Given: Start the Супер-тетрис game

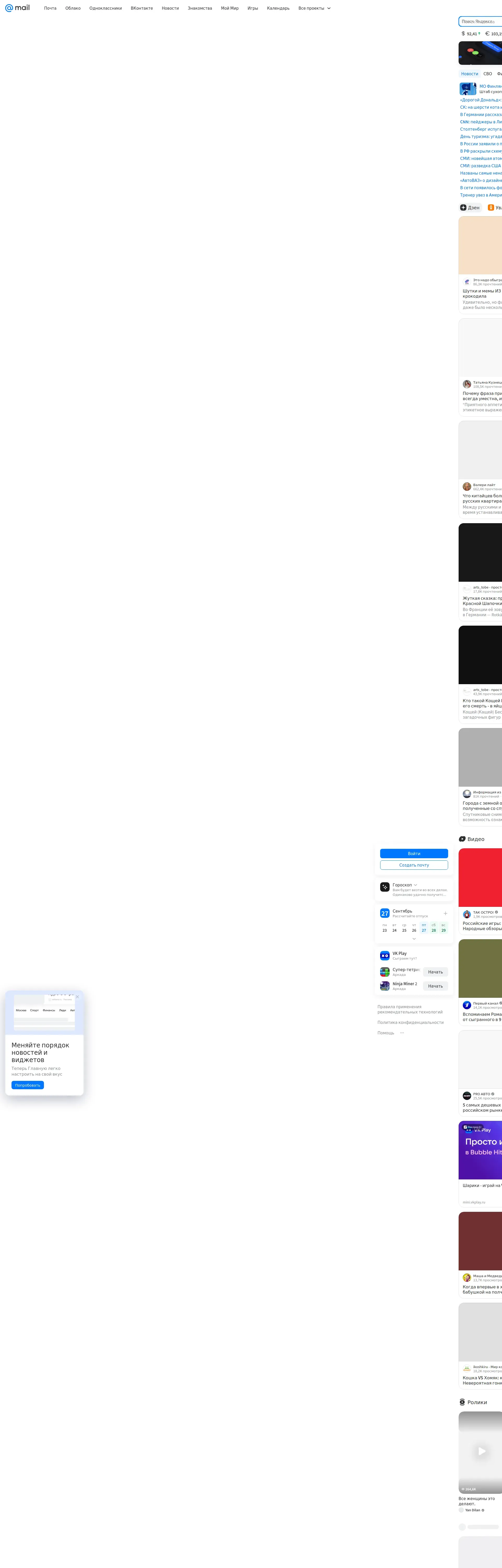Looking at the screenshot, I should point(436,972).
